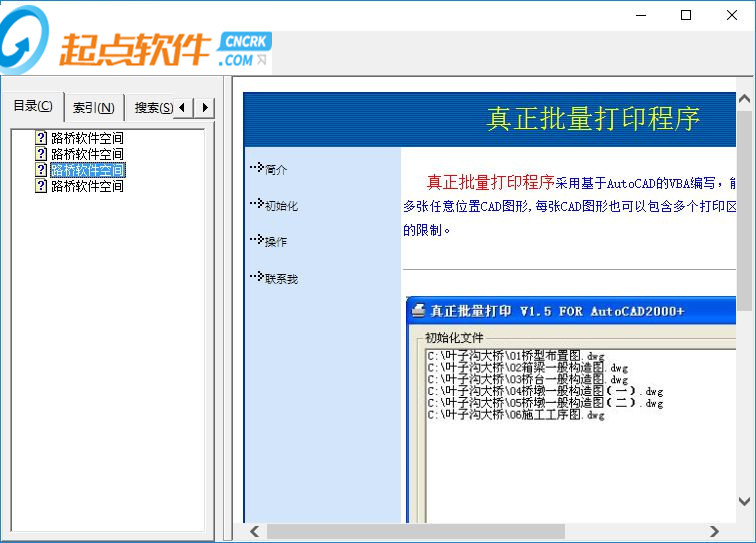Click the left tab-scroll arrow

click(x=182, y=108)
